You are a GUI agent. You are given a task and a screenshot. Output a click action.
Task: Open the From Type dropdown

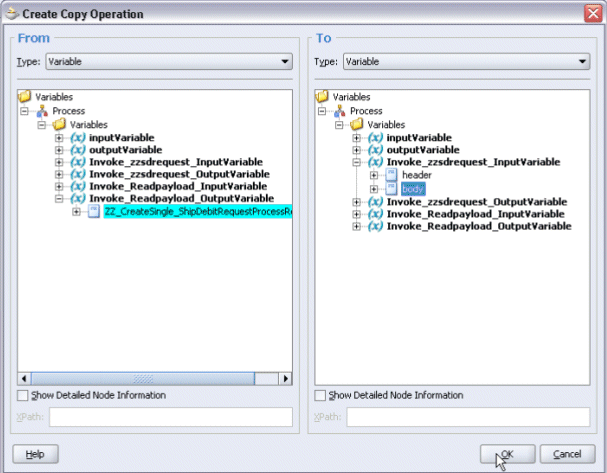[169, 62]
